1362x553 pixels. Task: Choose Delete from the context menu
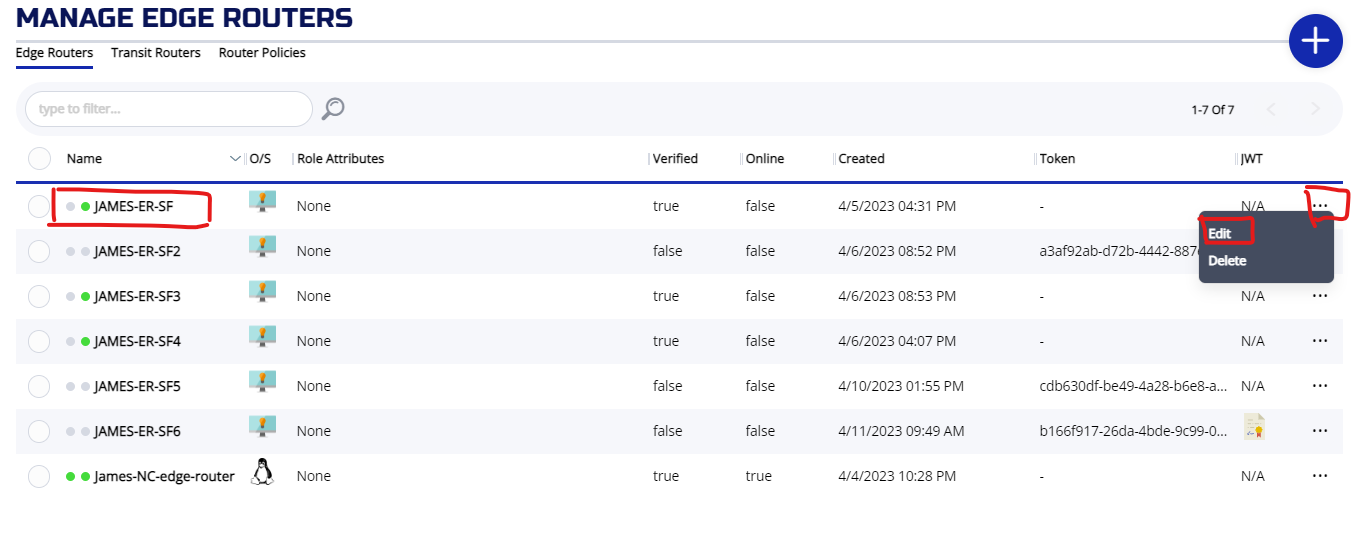point(1227,261)
